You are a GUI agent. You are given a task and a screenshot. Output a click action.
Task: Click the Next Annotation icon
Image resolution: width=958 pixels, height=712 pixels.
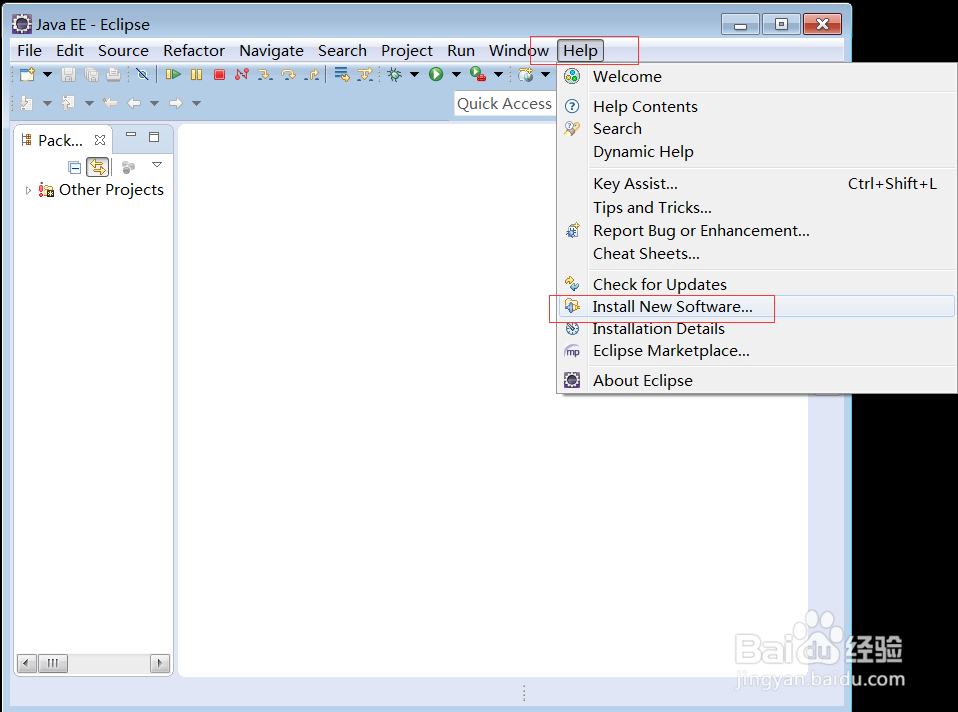coord(26,103)
